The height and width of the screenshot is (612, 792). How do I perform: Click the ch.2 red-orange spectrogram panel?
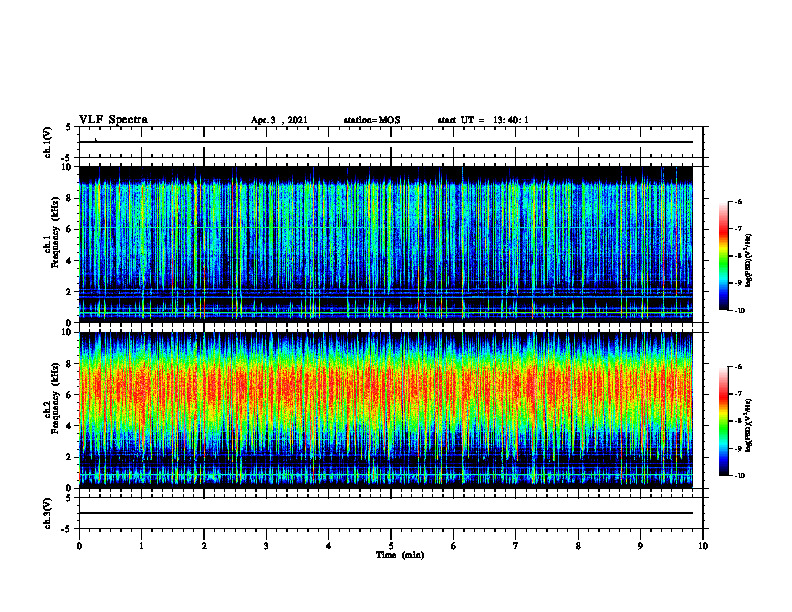point(386,410)
